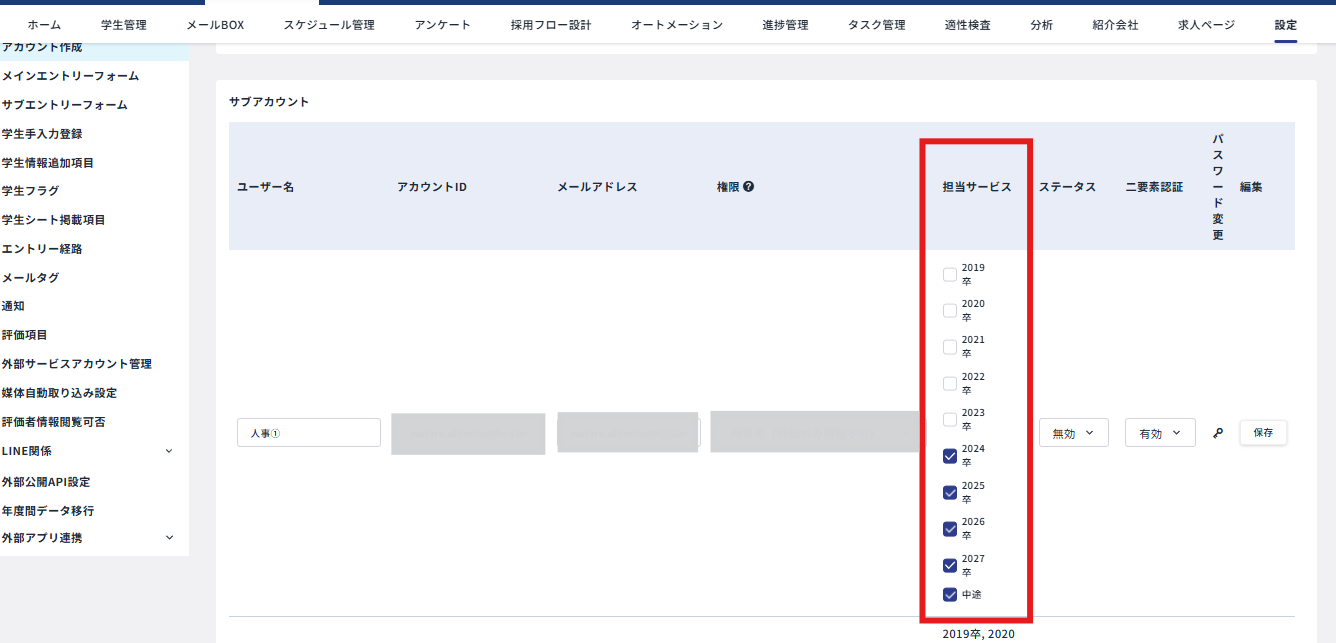Click the 保存 button
Image resolution: width=1336 pixels, height=643 pixels.
1263,432
